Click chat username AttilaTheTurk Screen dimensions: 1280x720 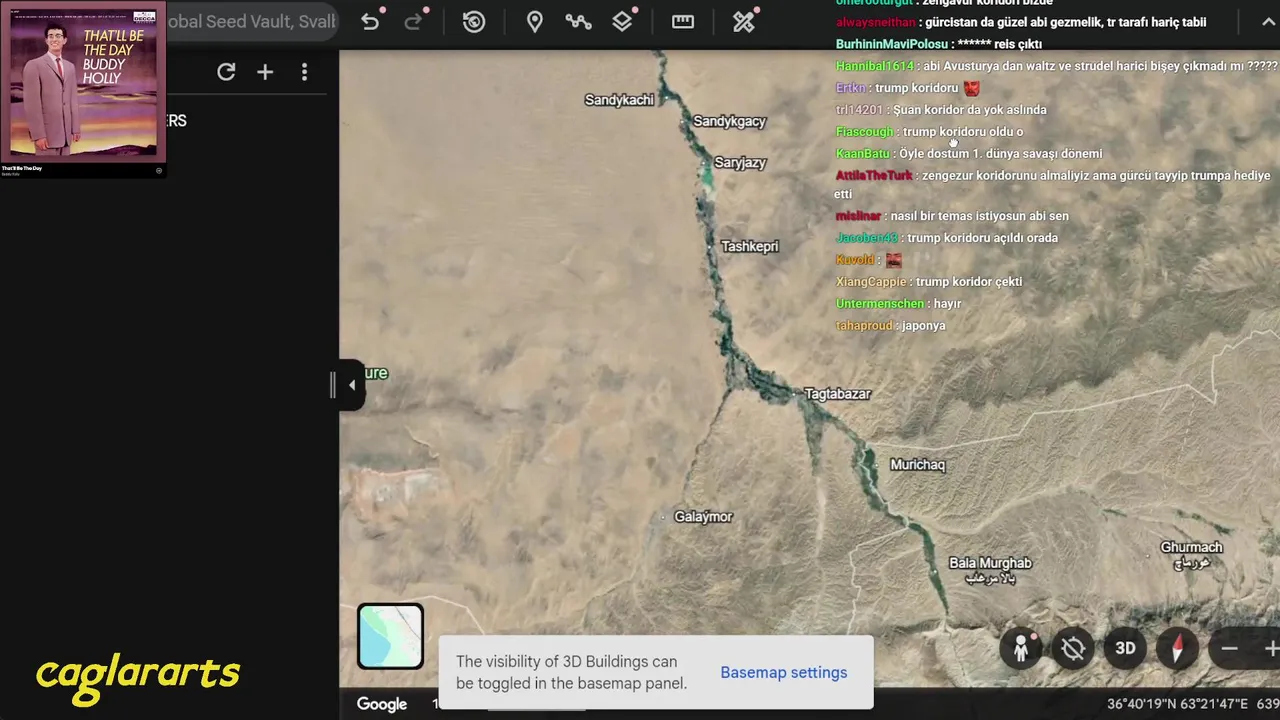874,175
